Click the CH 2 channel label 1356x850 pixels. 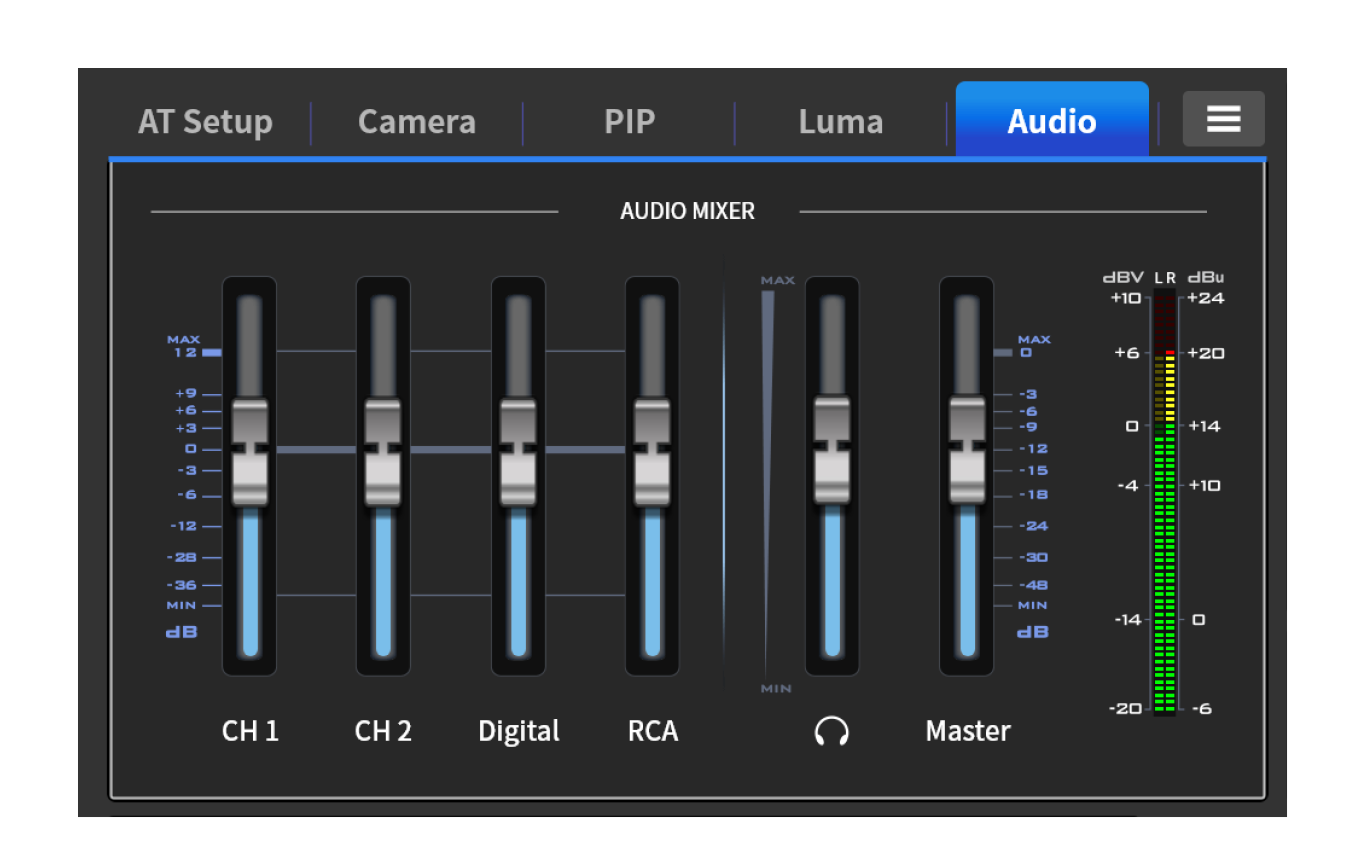(383, 731)
